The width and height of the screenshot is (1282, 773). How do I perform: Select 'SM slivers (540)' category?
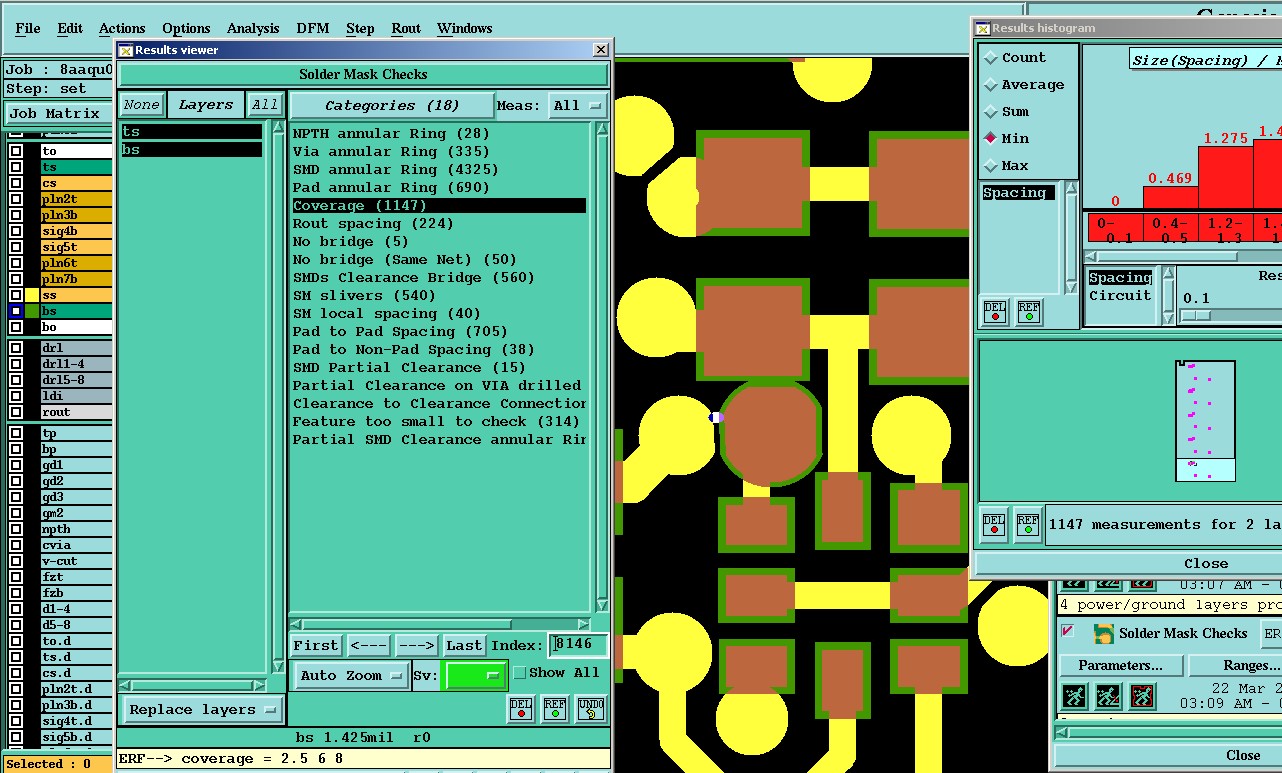point(364,295)
